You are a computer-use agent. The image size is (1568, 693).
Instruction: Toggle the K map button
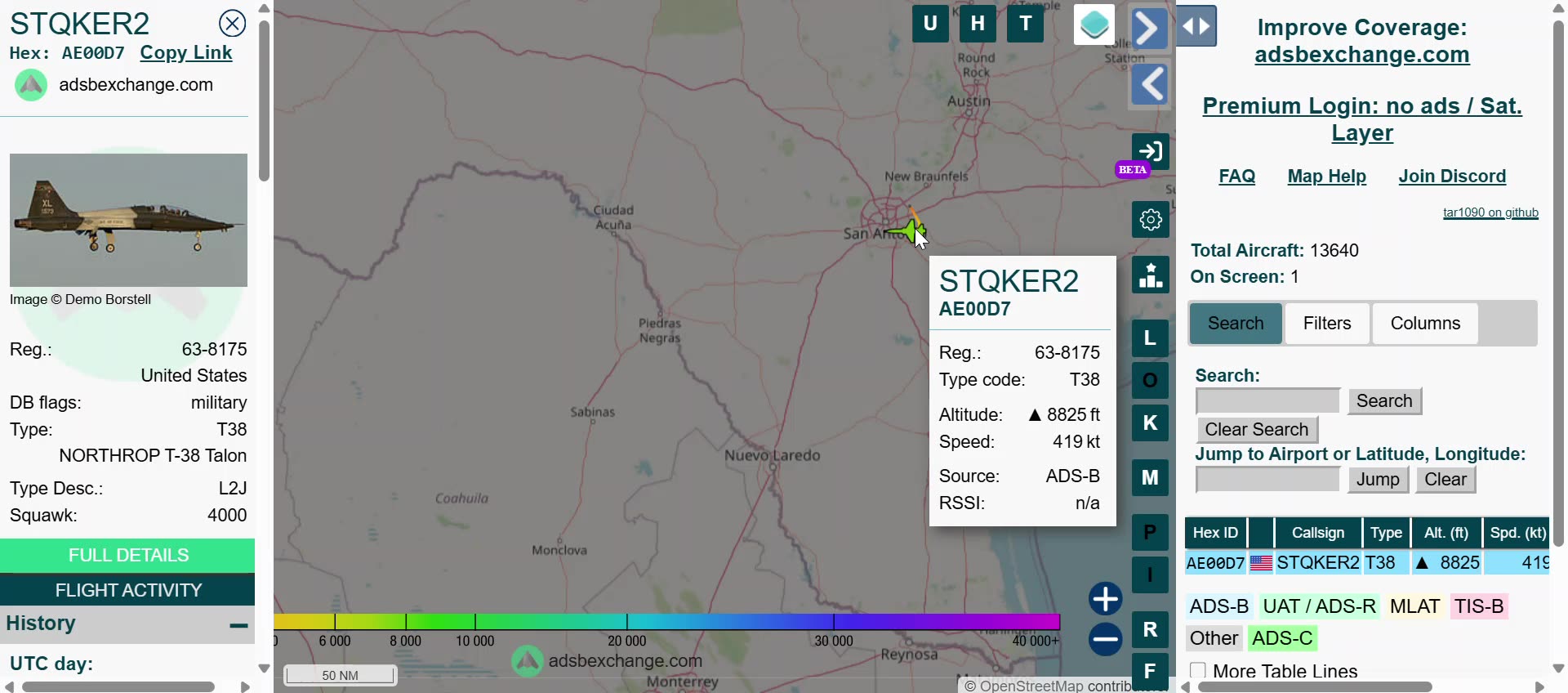[1150, 423]
